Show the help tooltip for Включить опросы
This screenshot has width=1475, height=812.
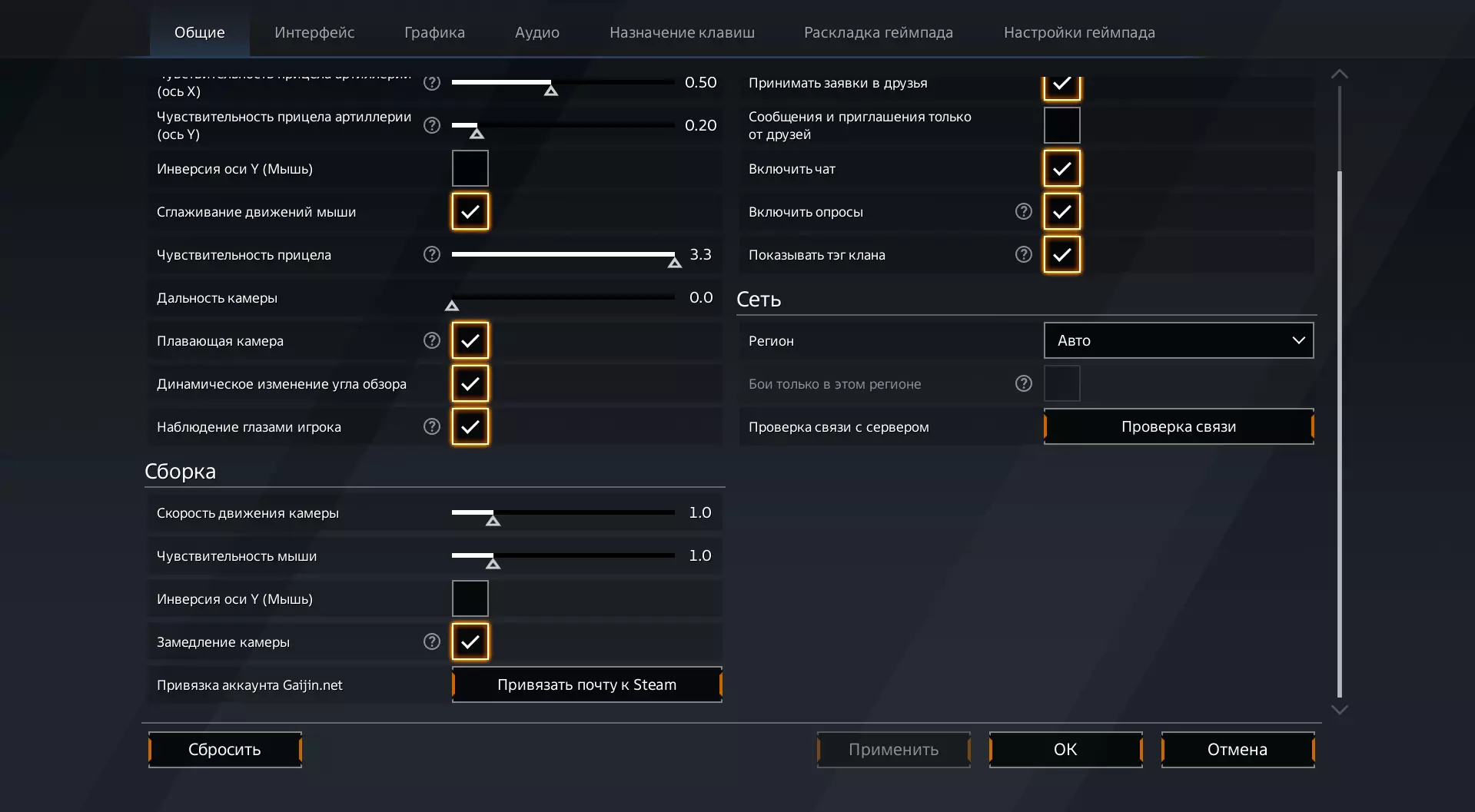1024,211
